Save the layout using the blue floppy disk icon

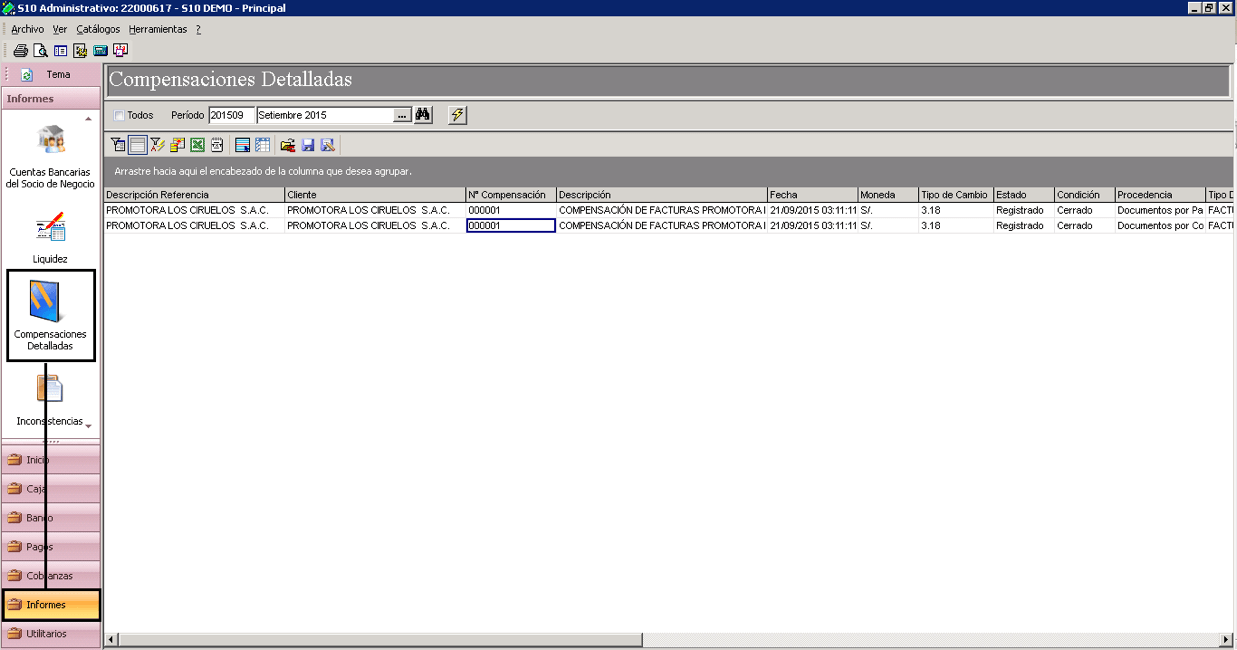coord(308,145)
